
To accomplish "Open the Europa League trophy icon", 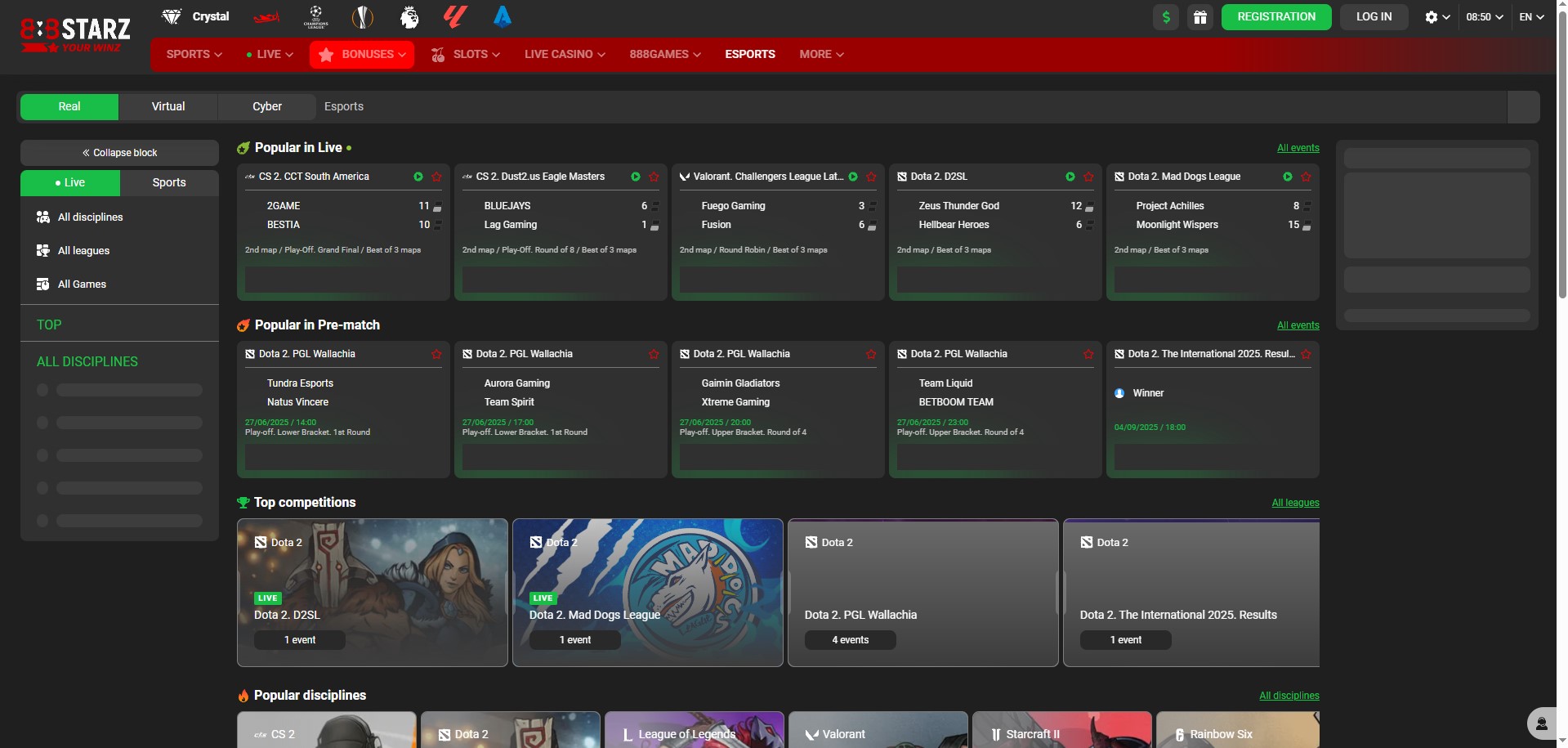I will 362,16.
